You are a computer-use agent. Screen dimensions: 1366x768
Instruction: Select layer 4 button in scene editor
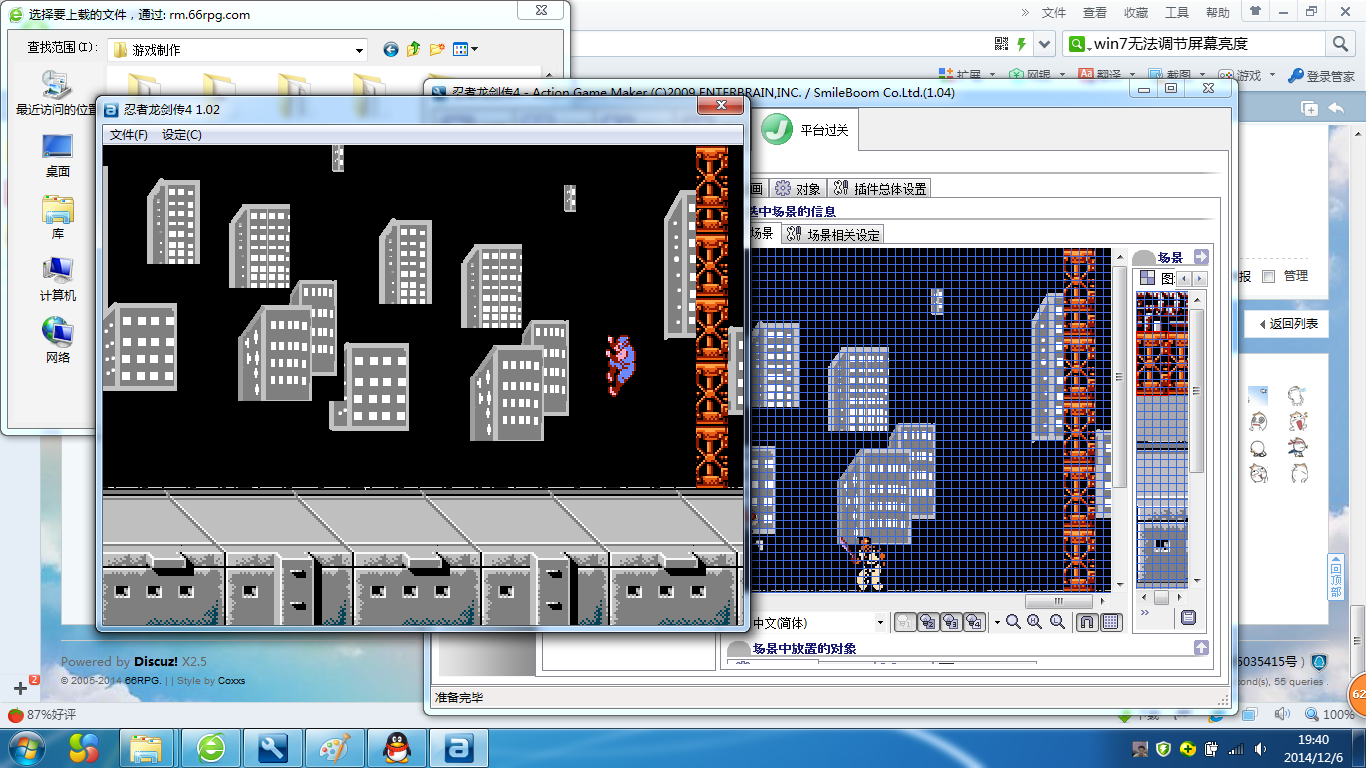974,622
